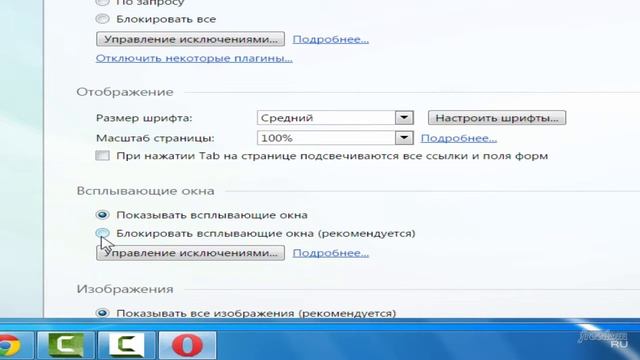
Task: Open Google Chrome from the taskbar
Action: pyautogui.click(x=9, y=345)
